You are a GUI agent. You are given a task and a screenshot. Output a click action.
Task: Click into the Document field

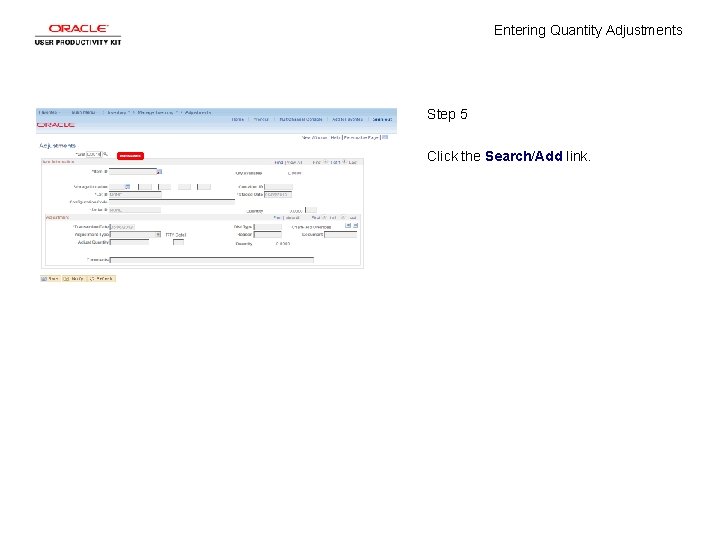coord(341,235)
